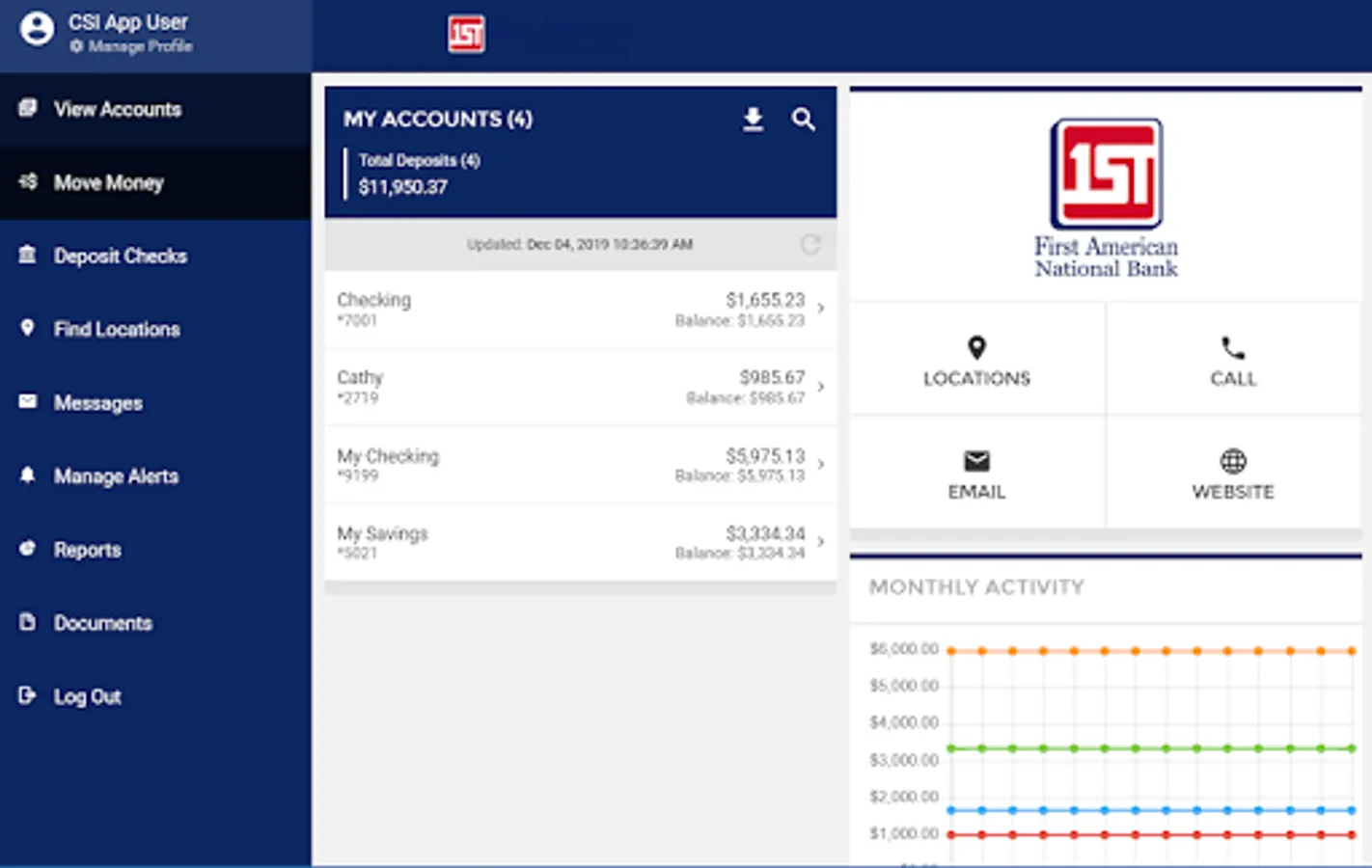Expand the Checking *7001 account chevron

tap(821, 309)
